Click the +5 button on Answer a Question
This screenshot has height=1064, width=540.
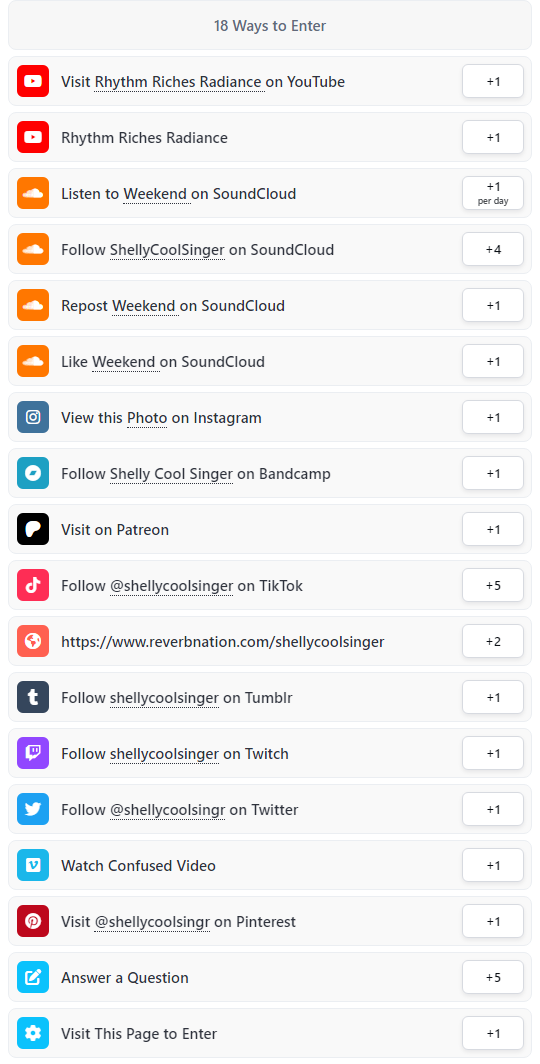coord(493,977)
